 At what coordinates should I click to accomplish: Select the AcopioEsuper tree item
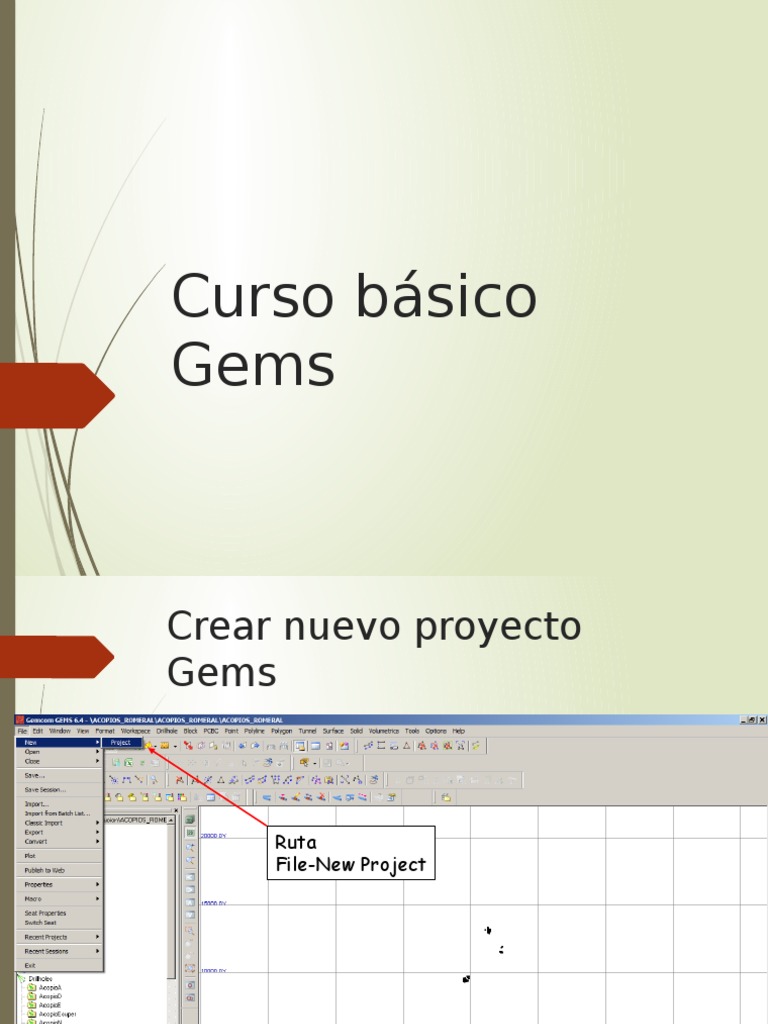pos(57,1014)
